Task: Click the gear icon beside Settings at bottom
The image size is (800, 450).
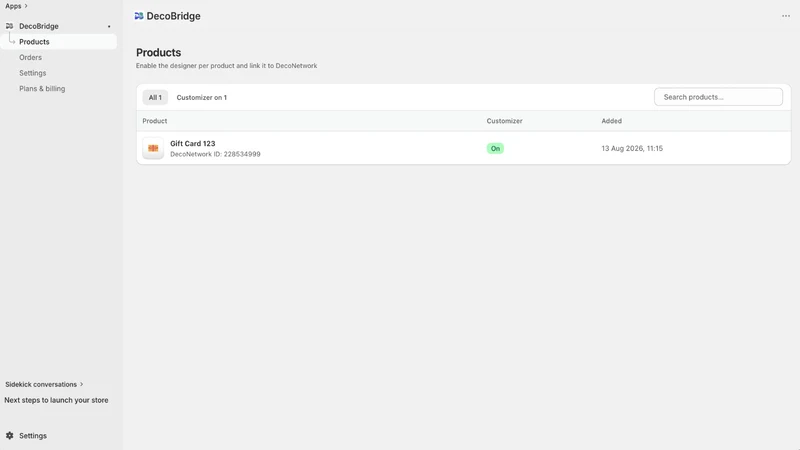Action: [x=10, y=436]
